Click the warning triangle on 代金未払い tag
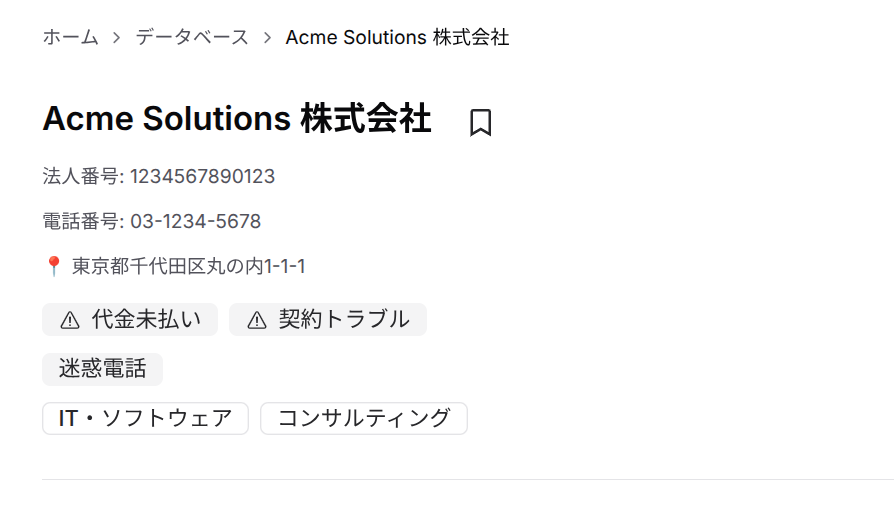 70,320
